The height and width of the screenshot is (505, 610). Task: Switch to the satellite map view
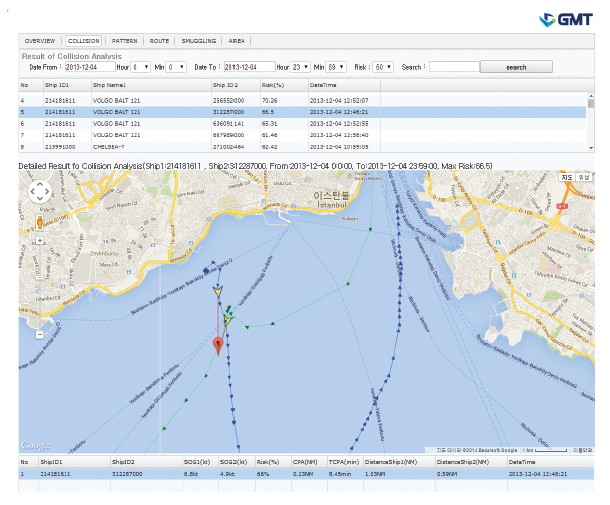click(x=582, y=177)
